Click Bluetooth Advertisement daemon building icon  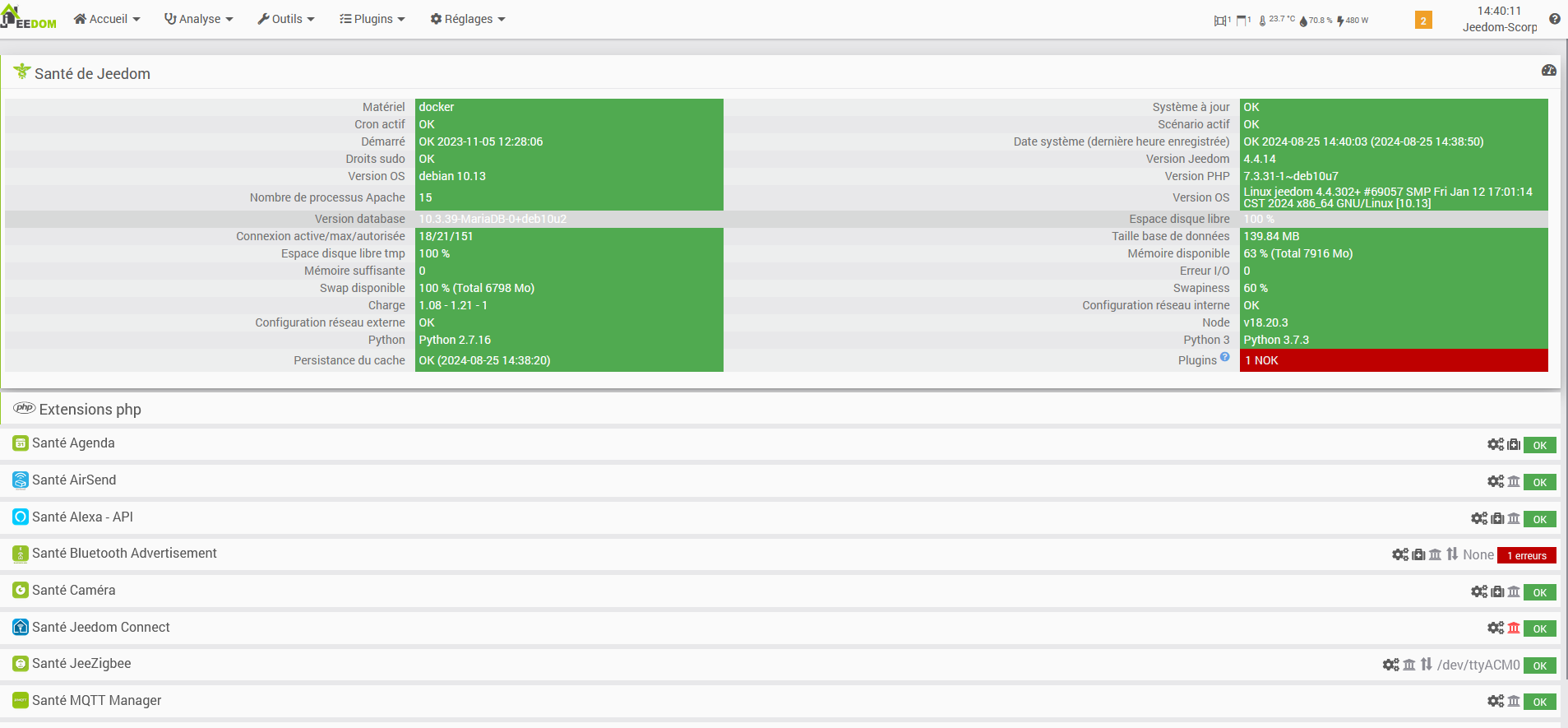(1435, 554)
